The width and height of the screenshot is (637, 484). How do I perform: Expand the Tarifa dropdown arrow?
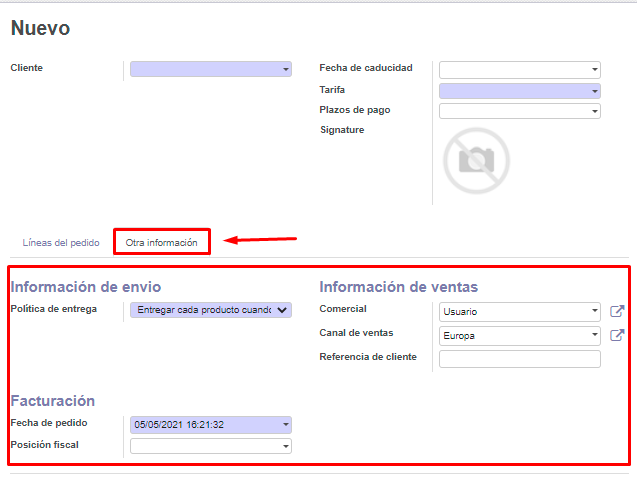click(x=595, y=91)
